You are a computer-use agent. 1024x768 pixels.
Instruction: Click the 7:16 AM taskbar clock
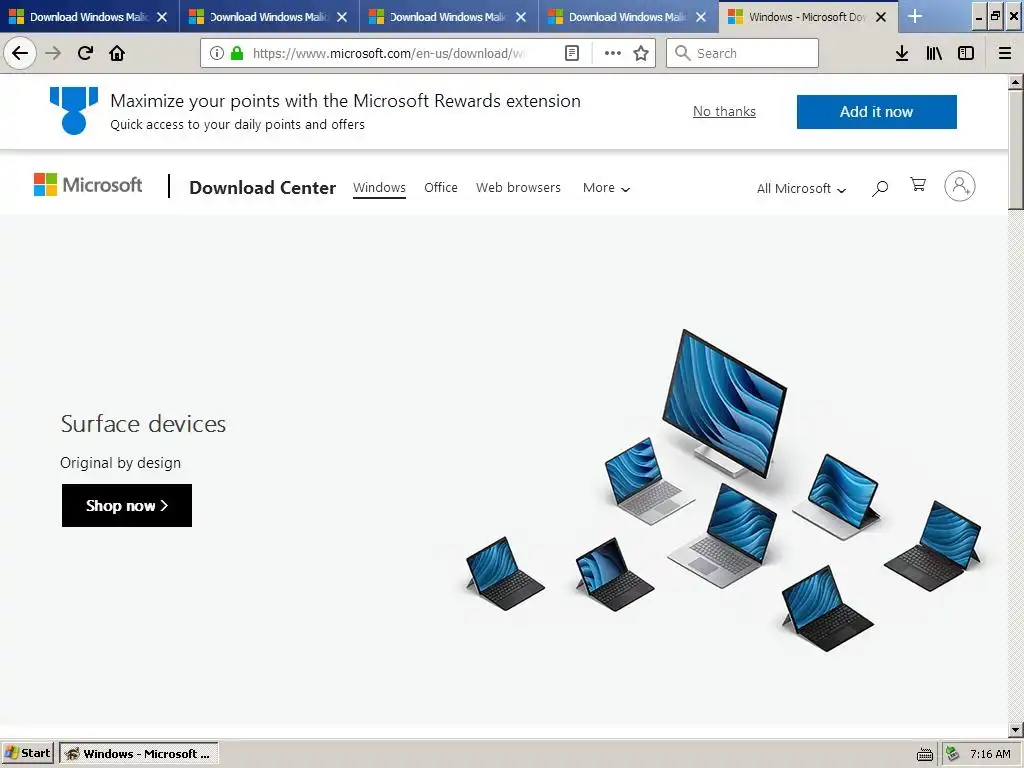coord(990,754)
